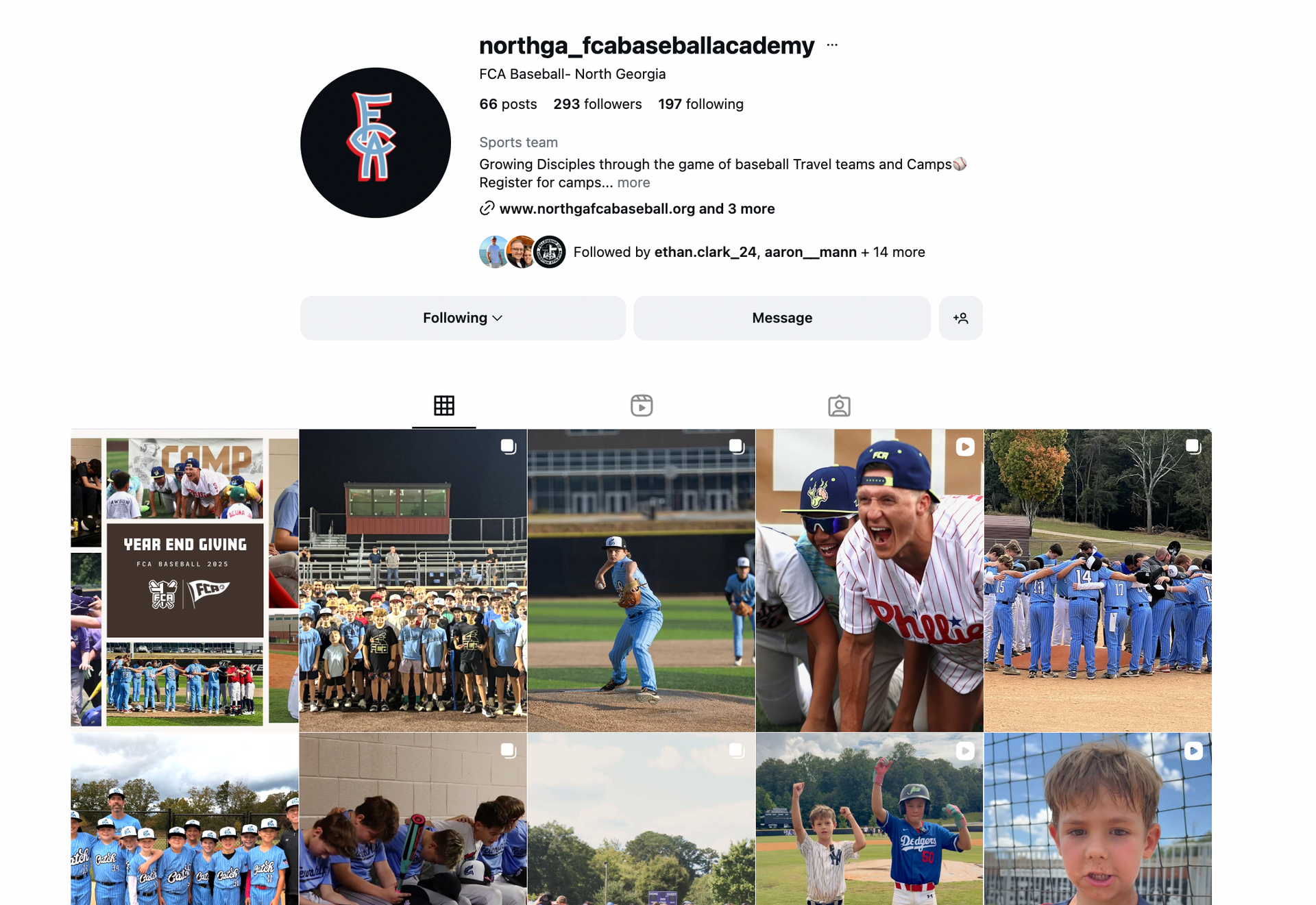This screenshot has width=1316, height=905.
Task: Click the add similar accounts person icon
Action: click(x=960, y=318)
